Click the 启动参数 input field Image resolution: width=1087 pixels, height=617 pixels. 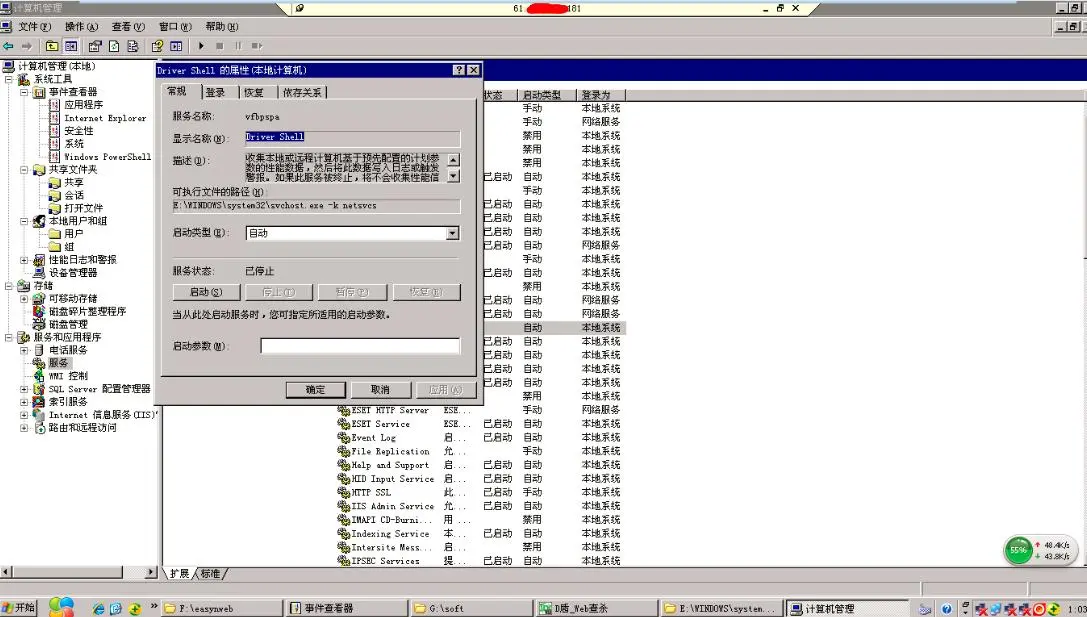(x=360, y=346)
